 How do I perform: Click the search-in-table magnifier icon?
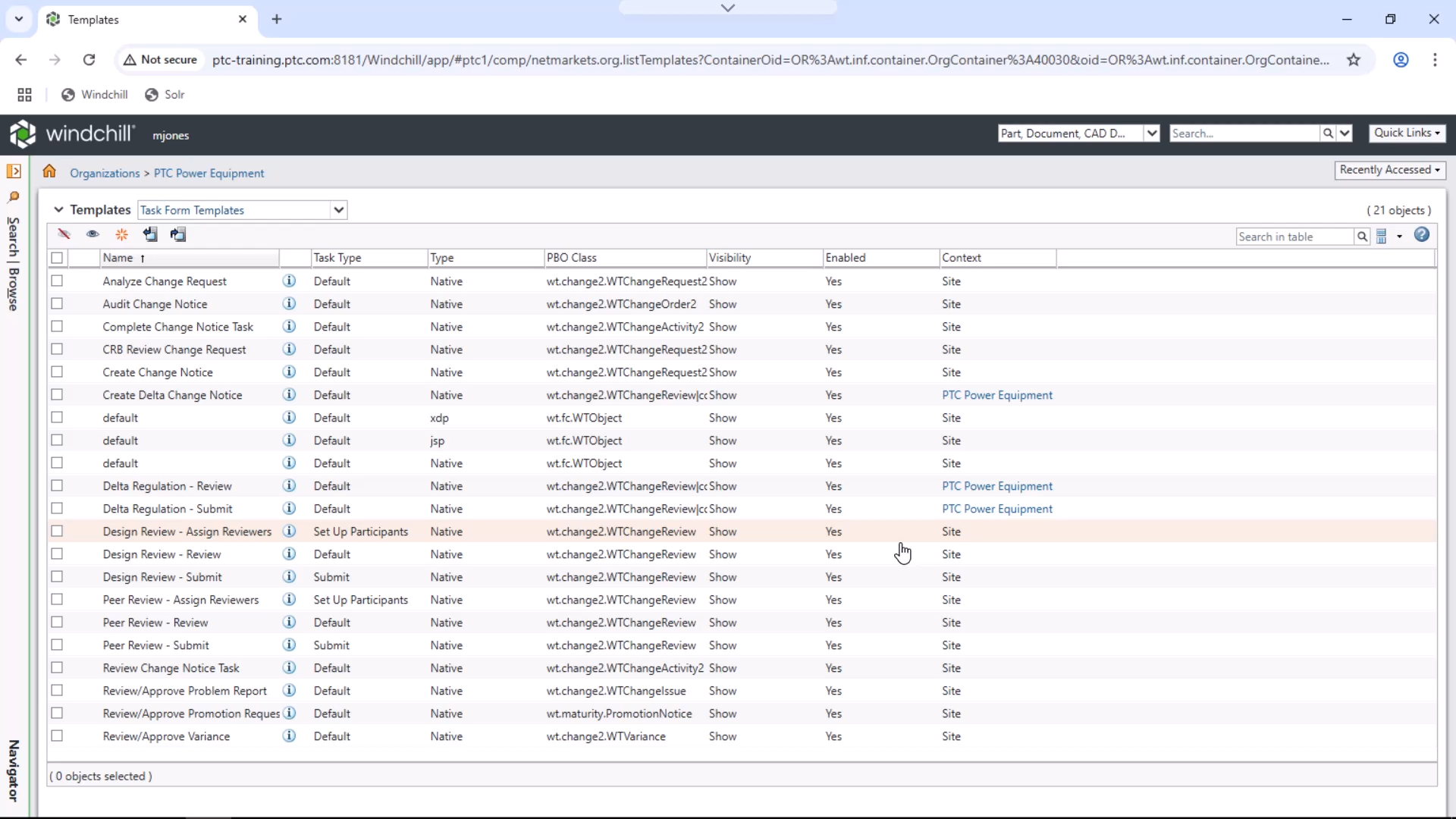pos(1362,237)
